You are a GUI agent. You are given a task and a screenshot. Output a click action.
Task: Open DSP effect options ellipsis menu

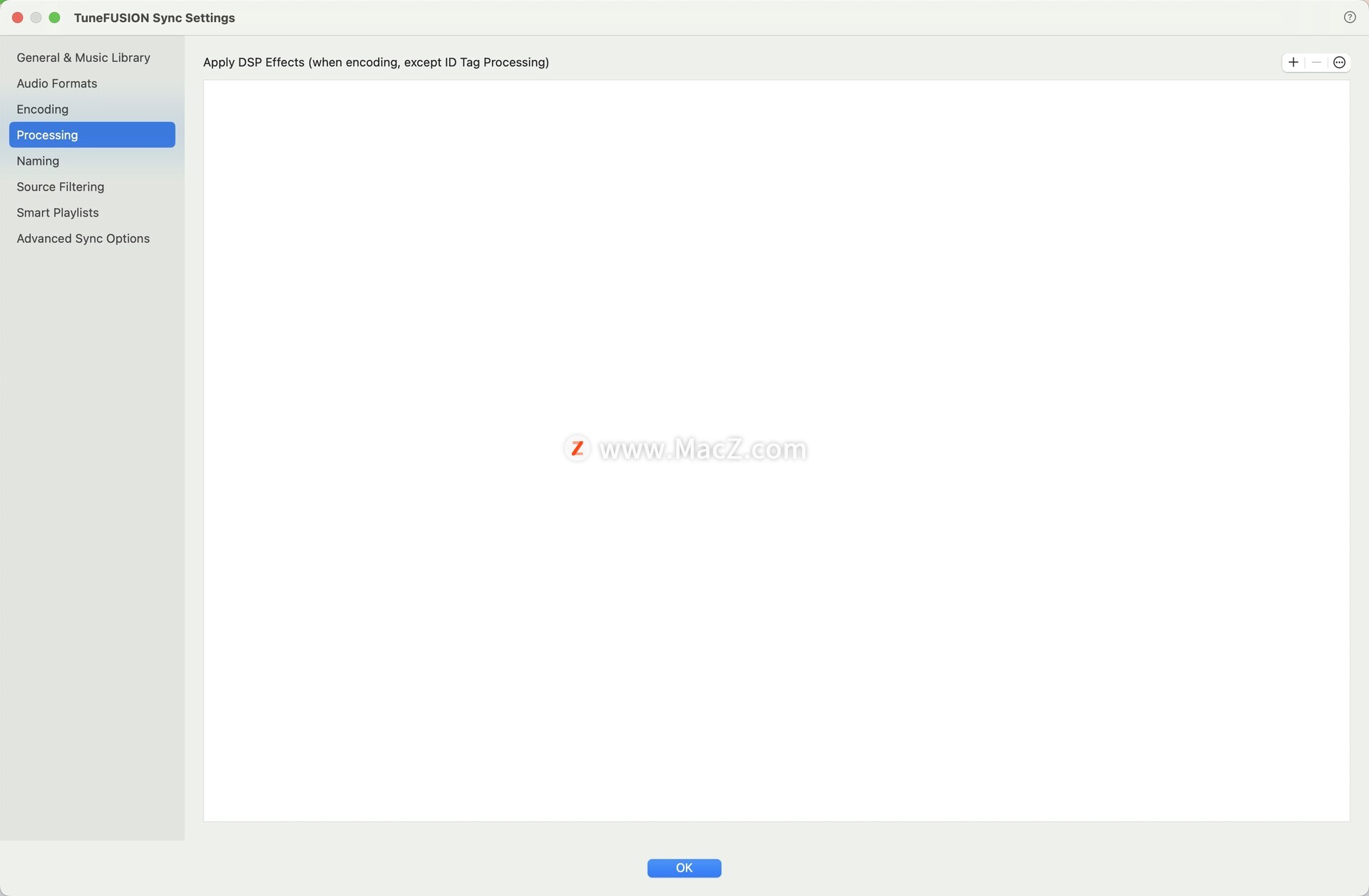pyautogui.click(x=1339, y=62)
